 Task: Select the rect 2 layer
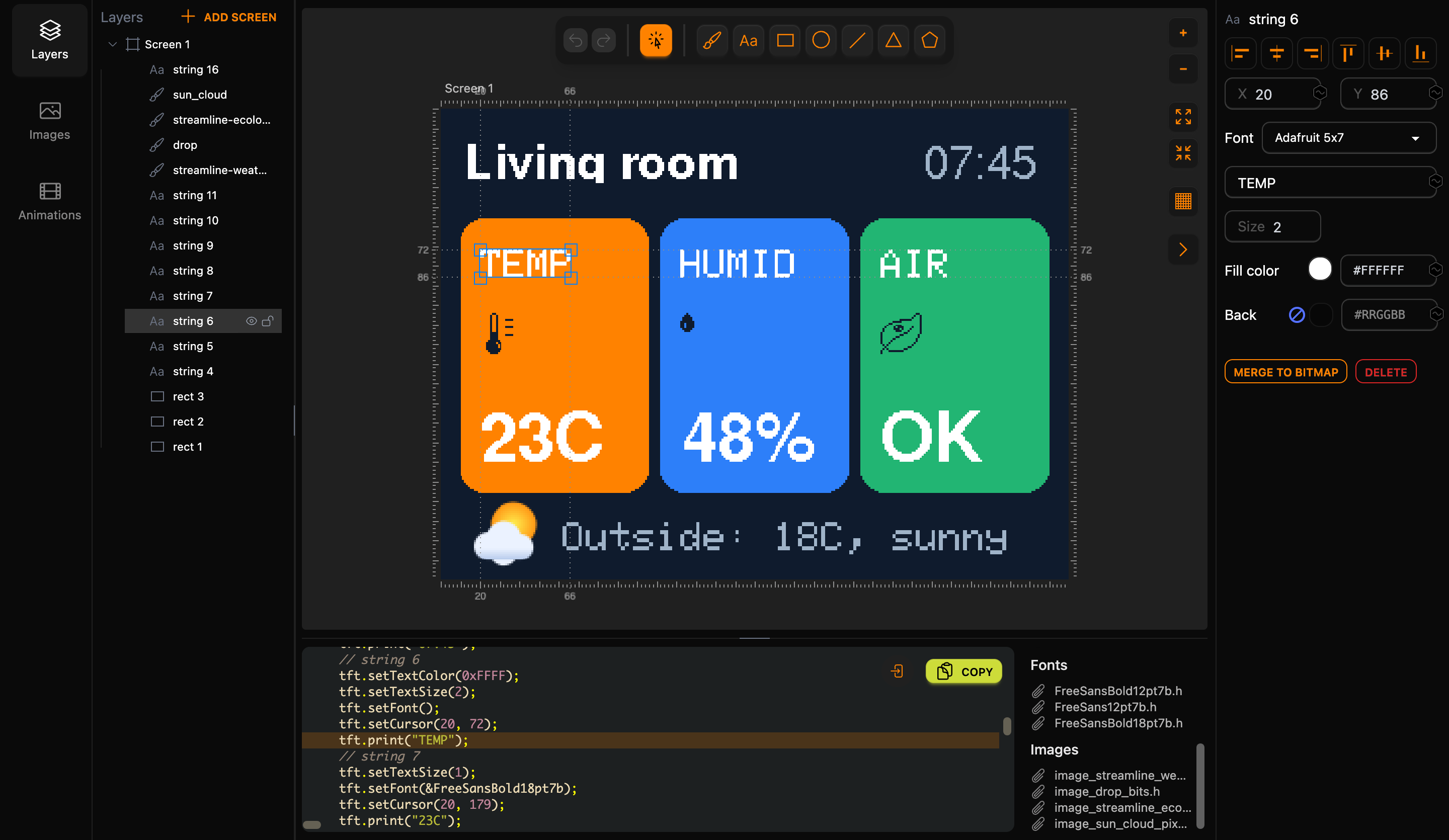pos(203,422)
